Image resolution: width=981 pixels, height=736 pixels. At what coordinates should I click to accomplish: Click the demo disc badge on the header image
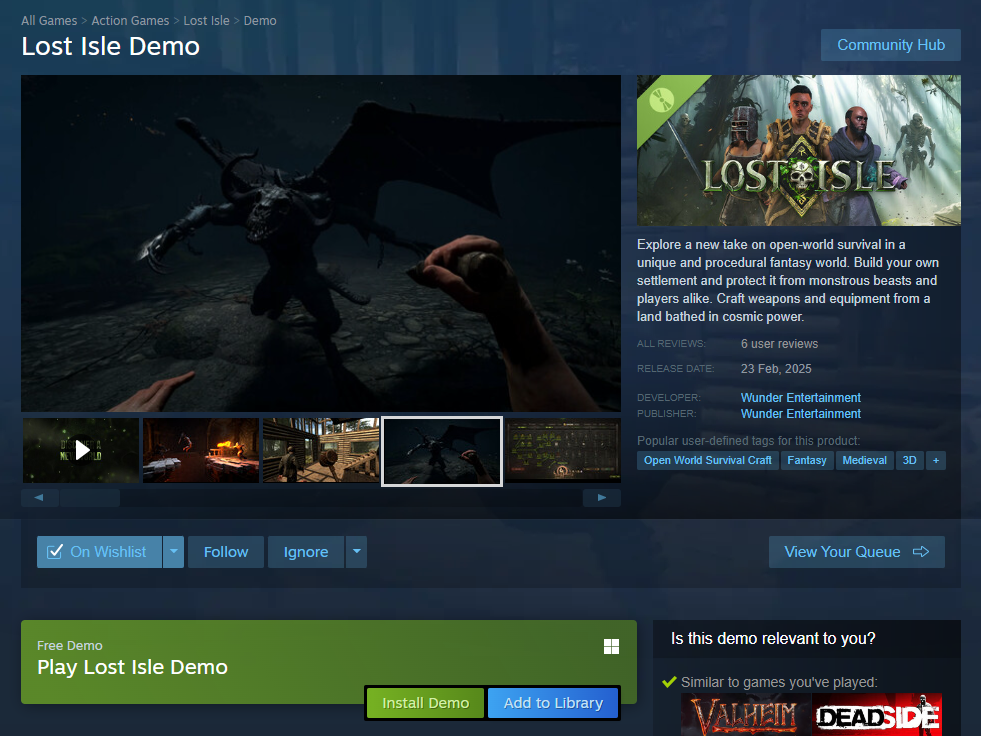[x=661, y=100]
